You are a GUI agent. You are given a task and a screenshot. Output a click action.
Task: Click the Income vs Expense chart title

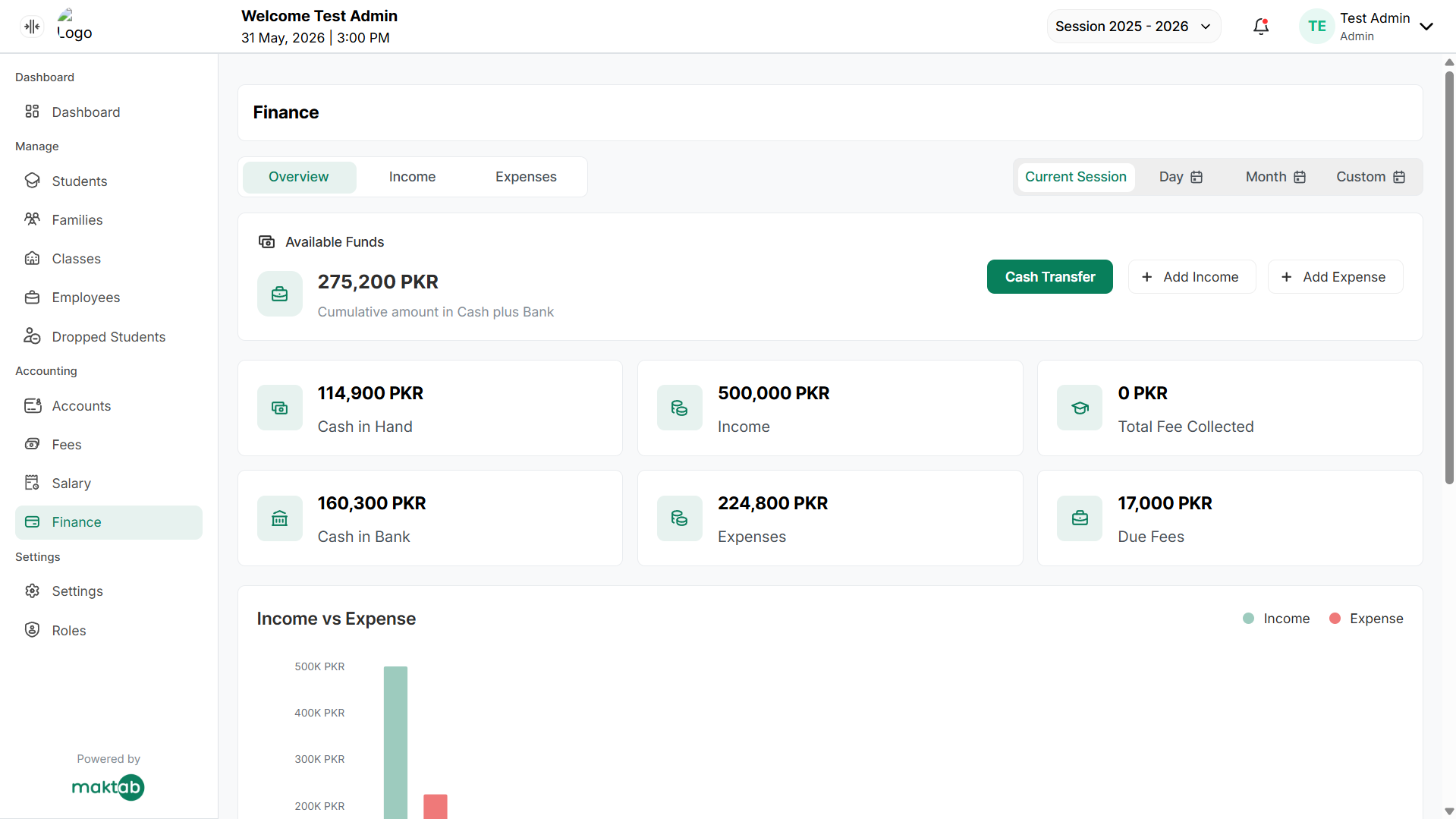pos(336,619)
